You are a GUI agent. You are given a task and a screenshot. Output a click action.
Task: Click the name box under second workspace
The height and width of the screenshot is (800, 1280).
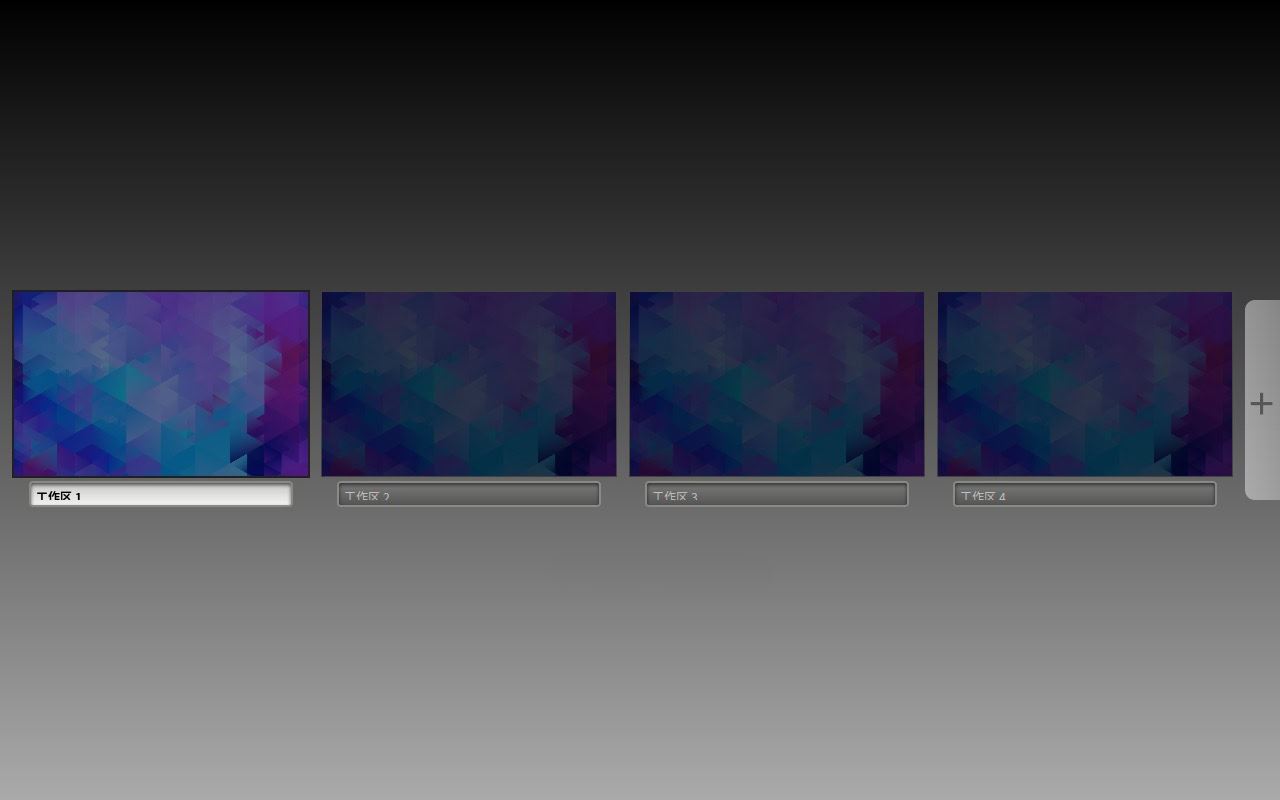469,495
